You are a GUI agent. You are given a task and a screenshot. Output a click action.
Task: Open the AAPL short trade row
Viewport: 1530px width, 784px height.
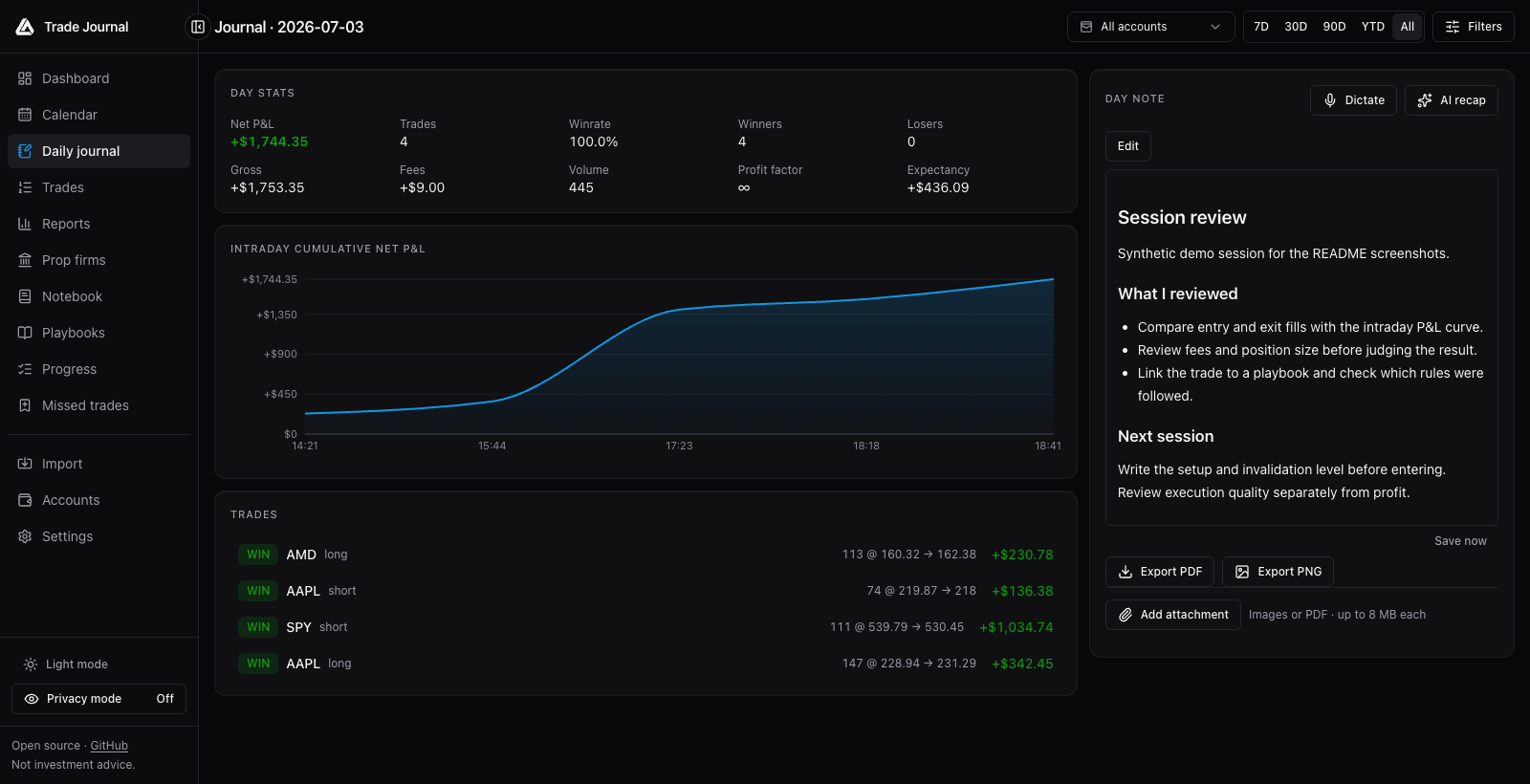645,591
